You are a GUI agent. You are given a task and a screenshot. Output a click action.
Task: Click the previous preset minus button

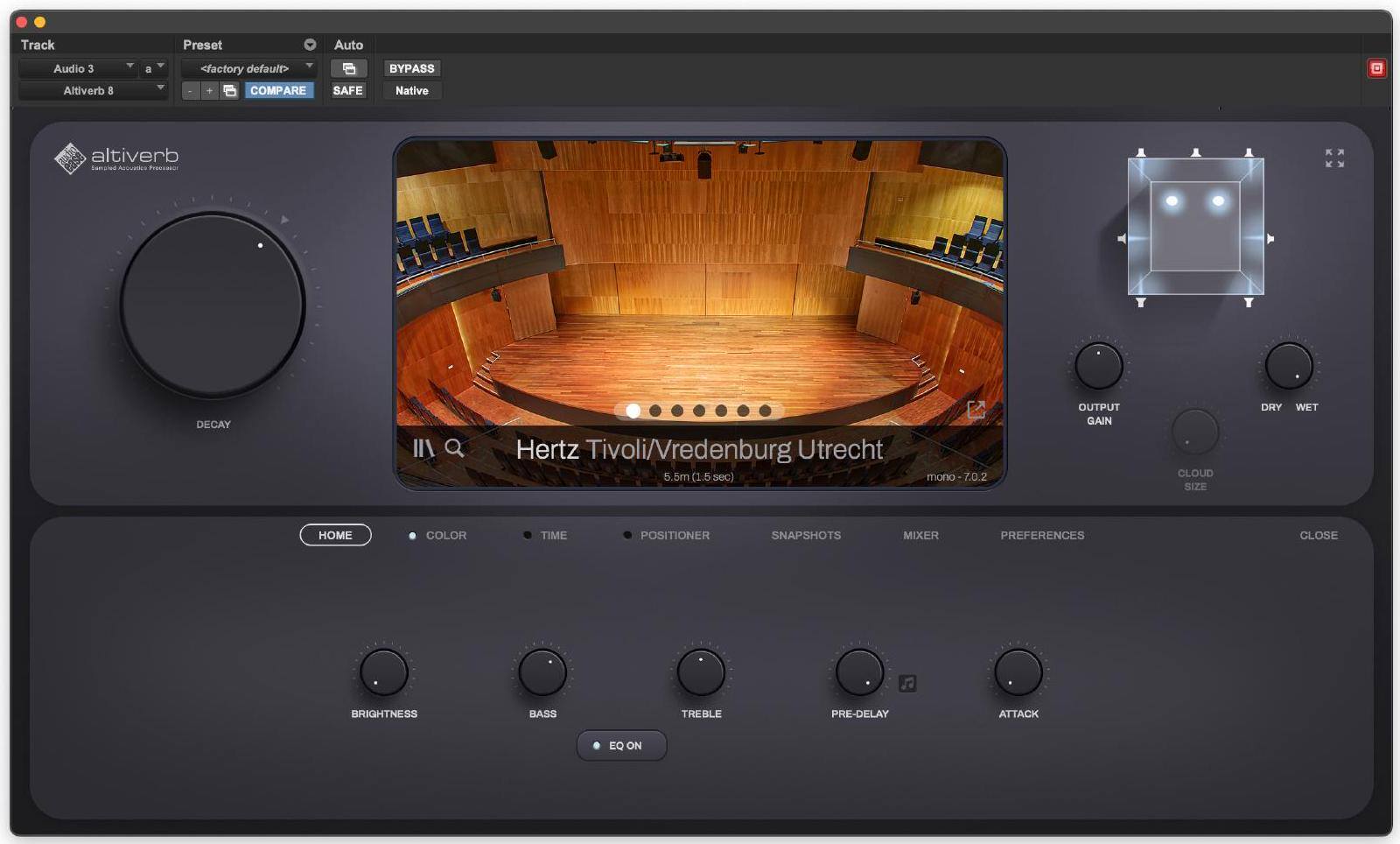click(x=190, y=90)
